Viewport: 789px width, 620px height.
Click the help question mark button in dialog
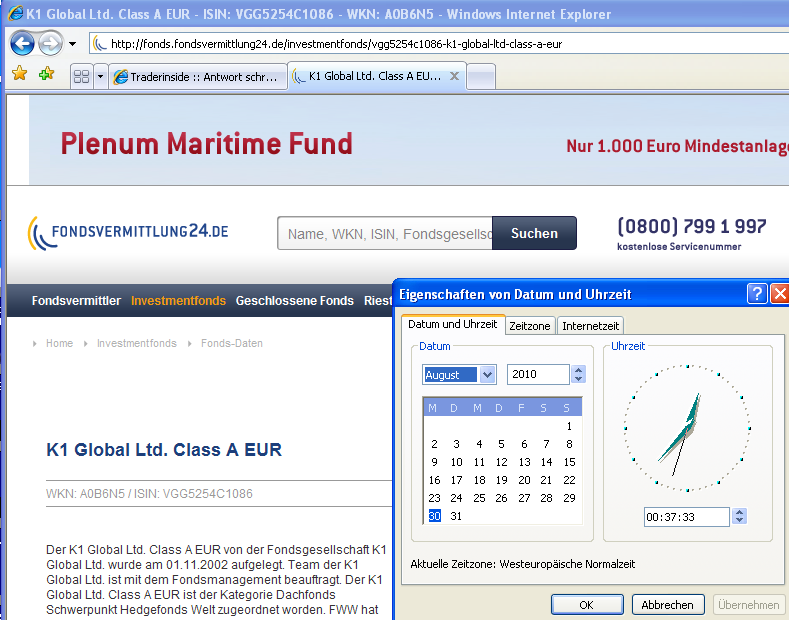pos(757,293)
